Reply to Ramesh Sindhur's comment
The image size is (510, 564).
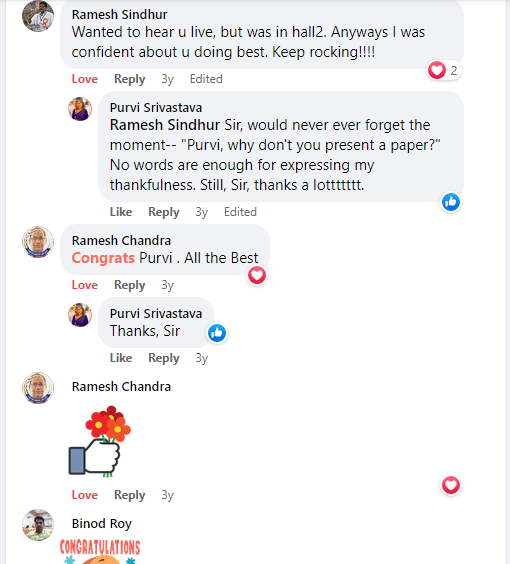point(129,79)
